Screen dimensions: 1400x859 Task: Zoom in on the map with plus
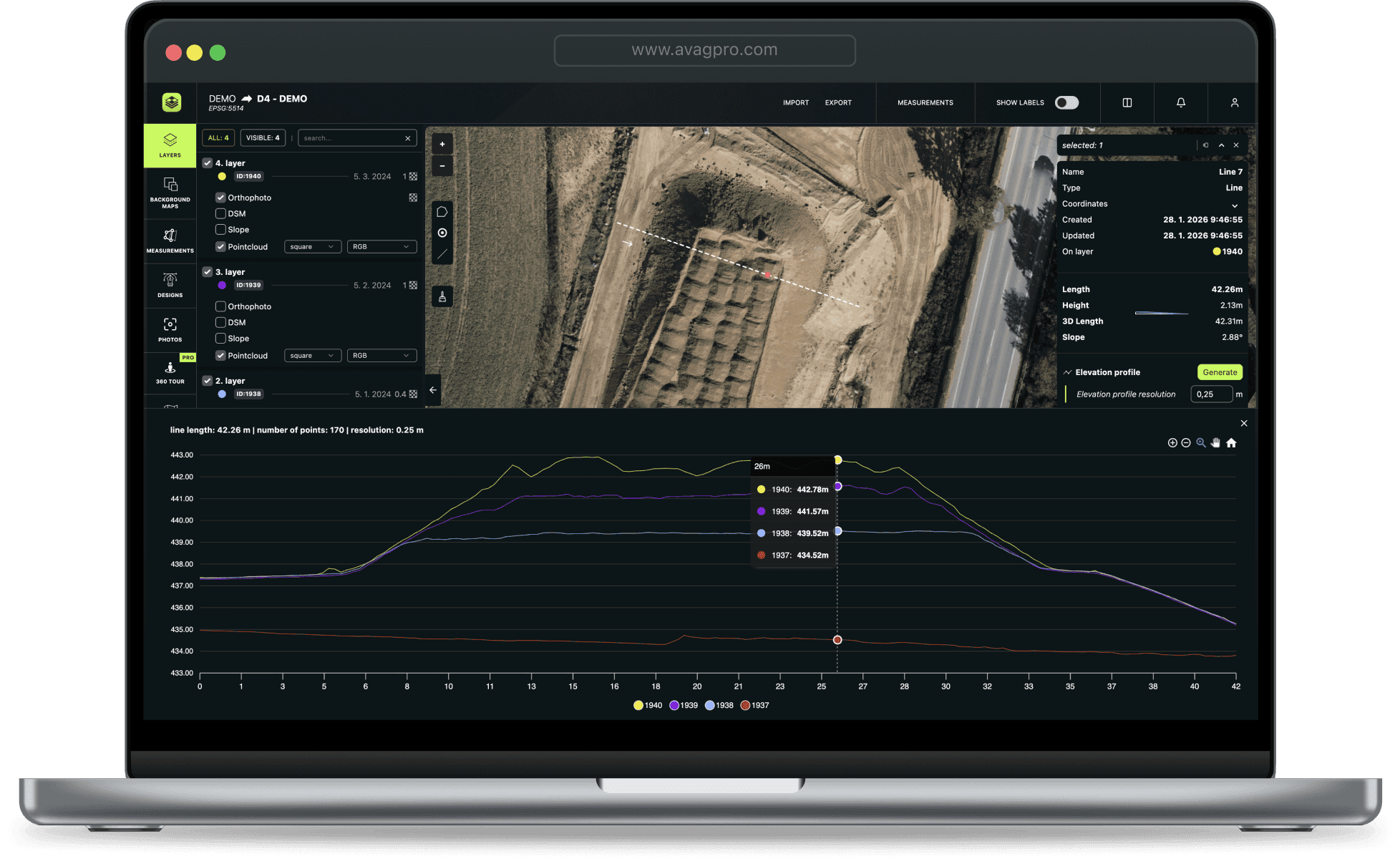(442, 144)
